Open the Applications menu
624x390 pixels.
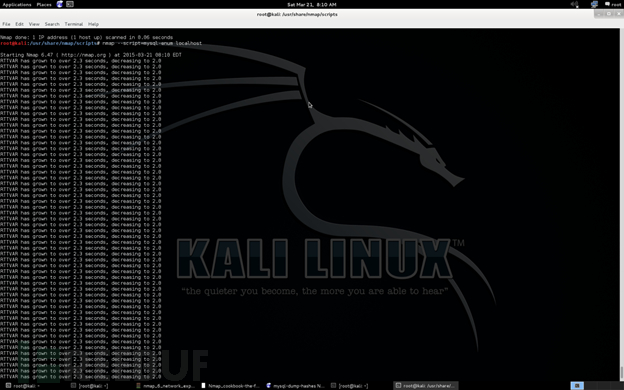point(17,5)
